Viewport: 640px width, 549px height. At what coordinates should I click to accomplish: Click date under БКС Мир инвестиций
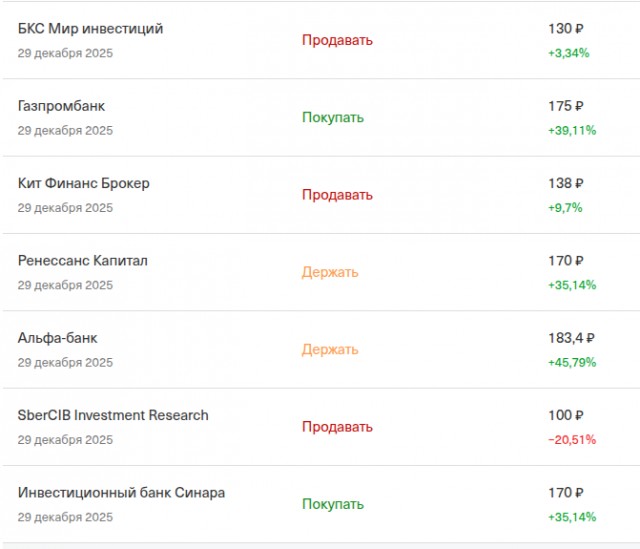tap(65, 53)
